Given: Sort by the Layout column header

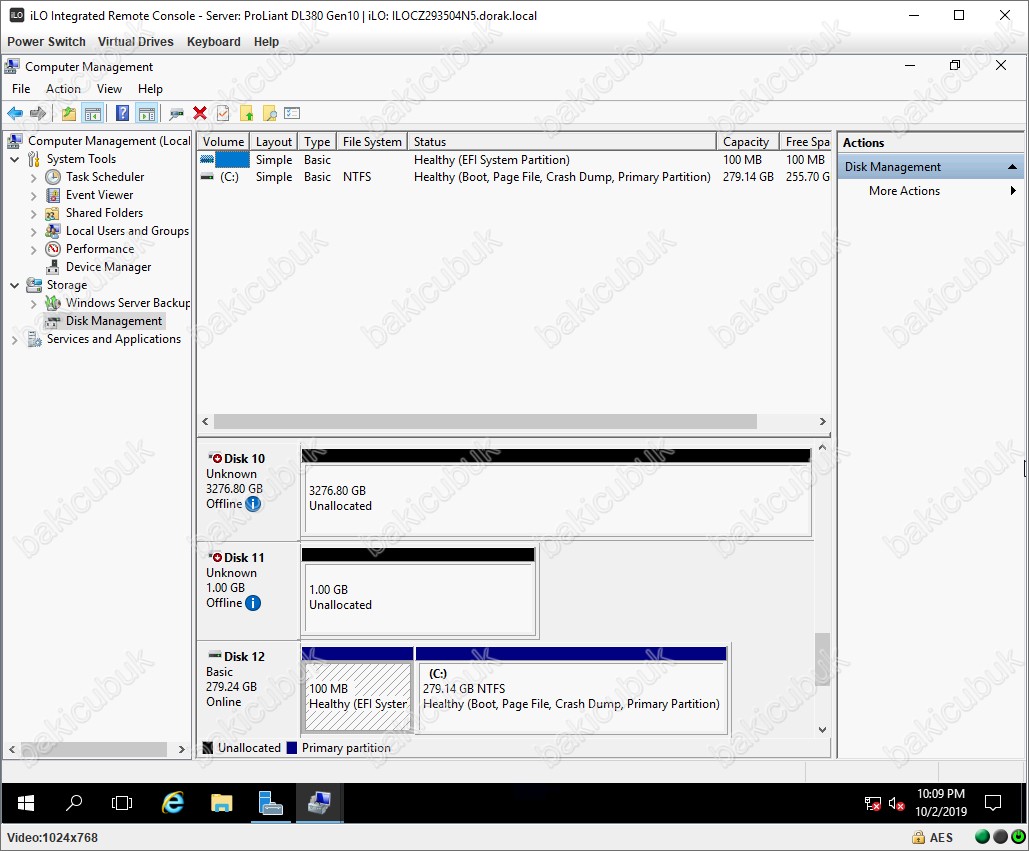Looking at the screenshot, I should [x=274, y=142].
